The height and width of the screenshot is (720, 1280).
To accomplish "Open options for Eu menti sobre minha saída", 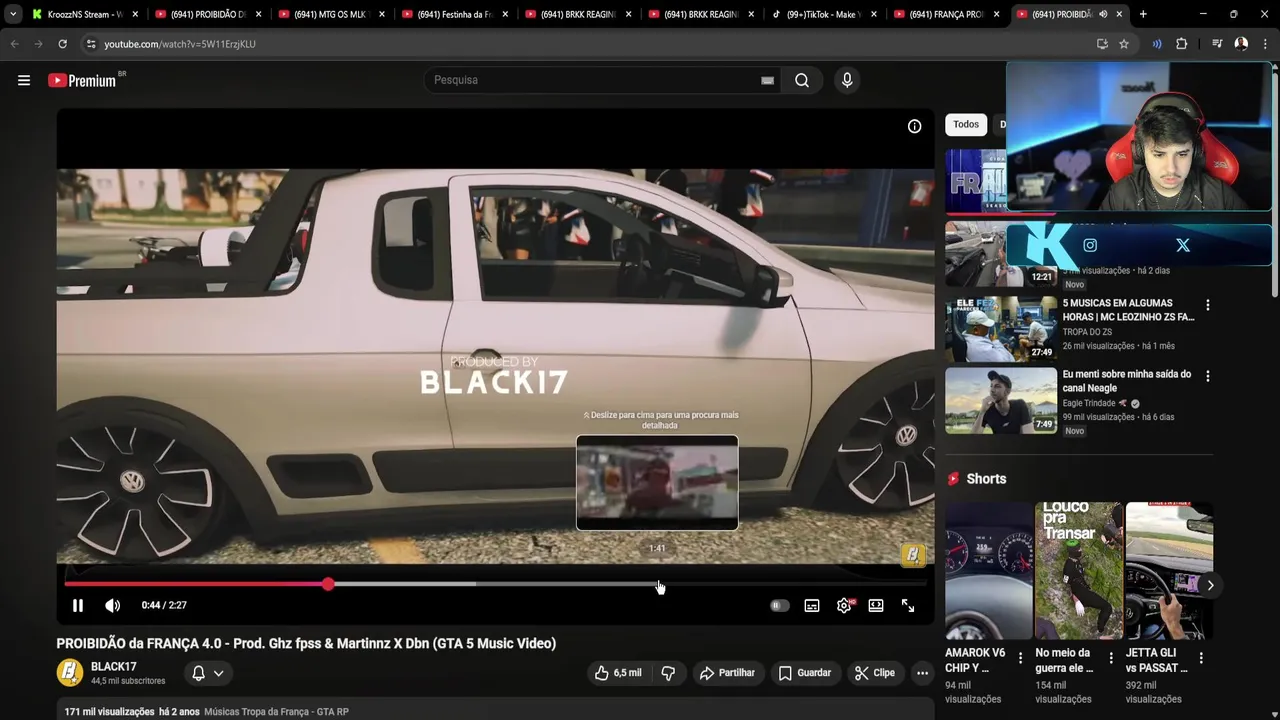I will 1207,376.
